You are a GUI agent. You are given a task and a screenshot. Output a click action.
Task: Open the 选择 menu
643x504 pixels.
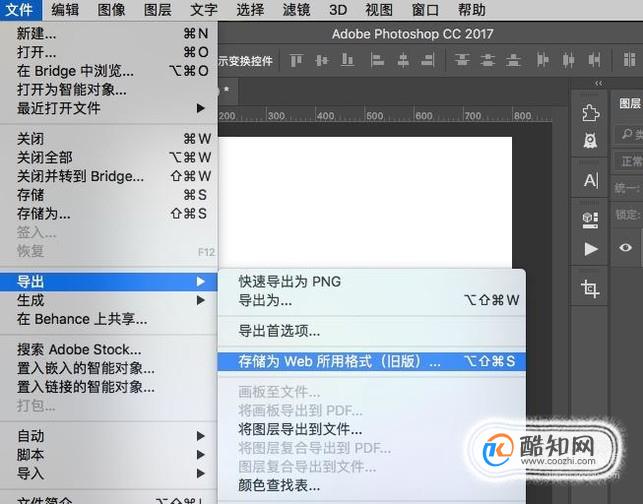pos(250,10)
